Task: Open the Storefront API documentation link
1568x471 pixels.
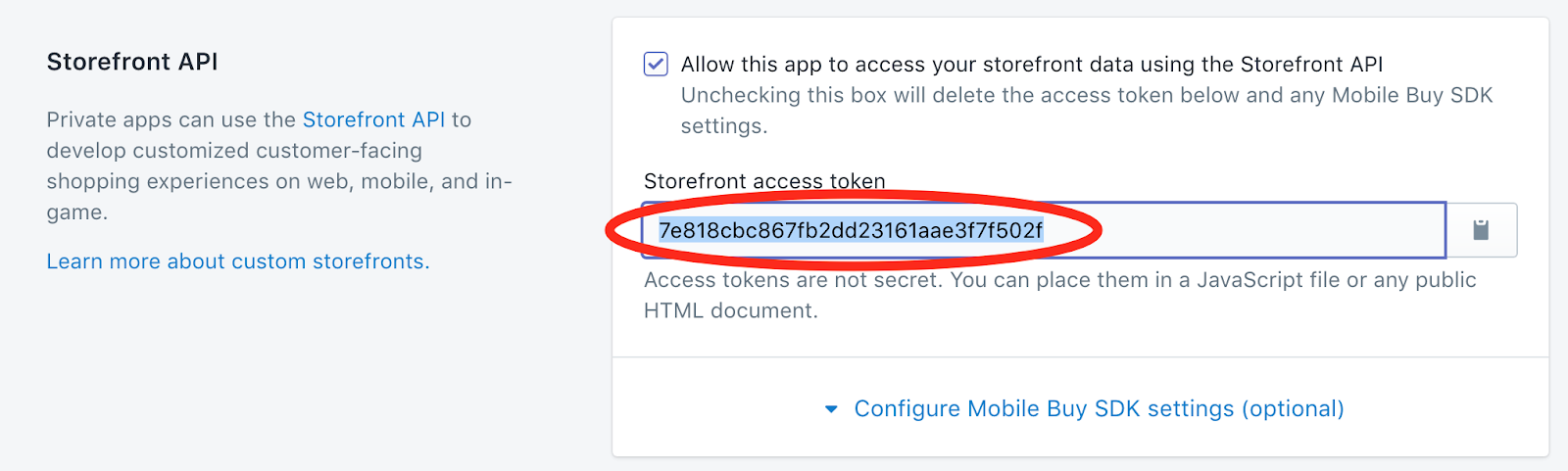Action: click(373, 119)
